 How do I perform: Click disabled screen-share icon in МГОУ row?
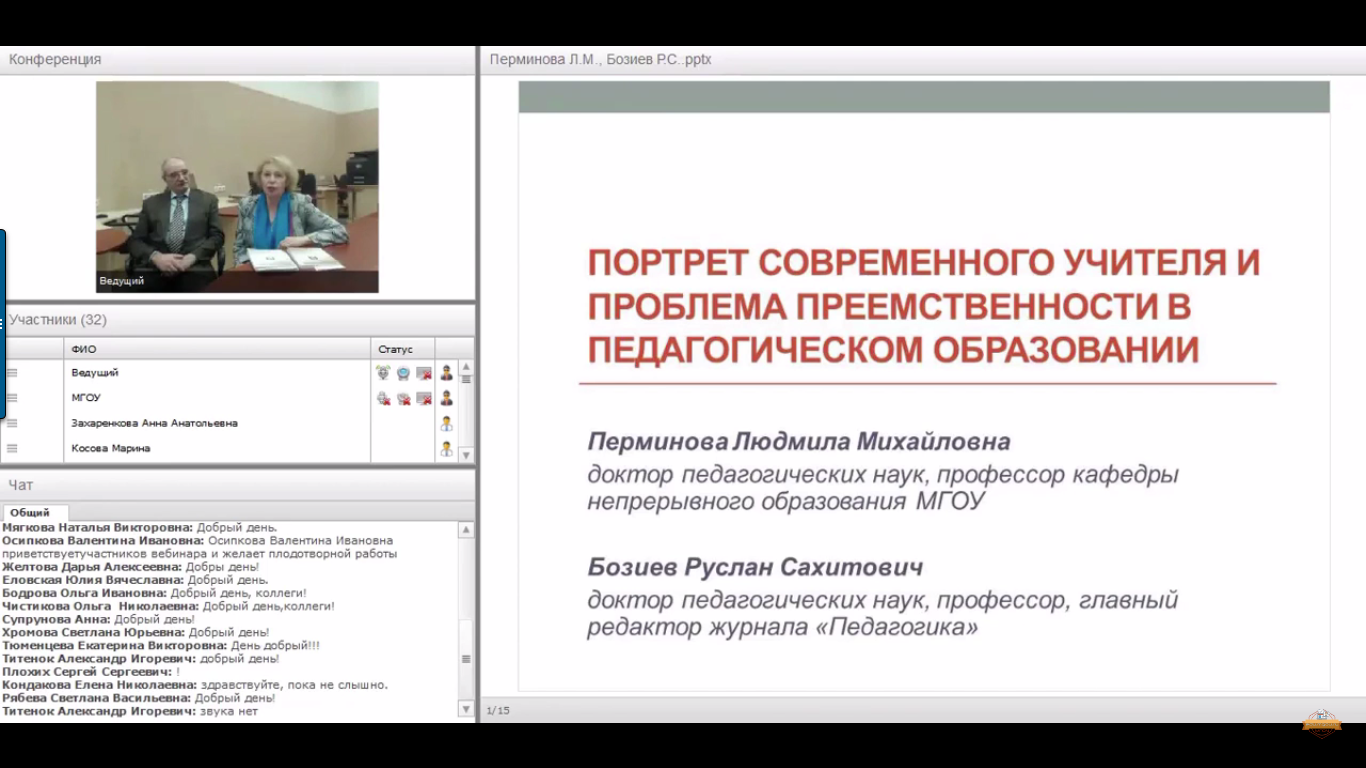tap(424, 398)
